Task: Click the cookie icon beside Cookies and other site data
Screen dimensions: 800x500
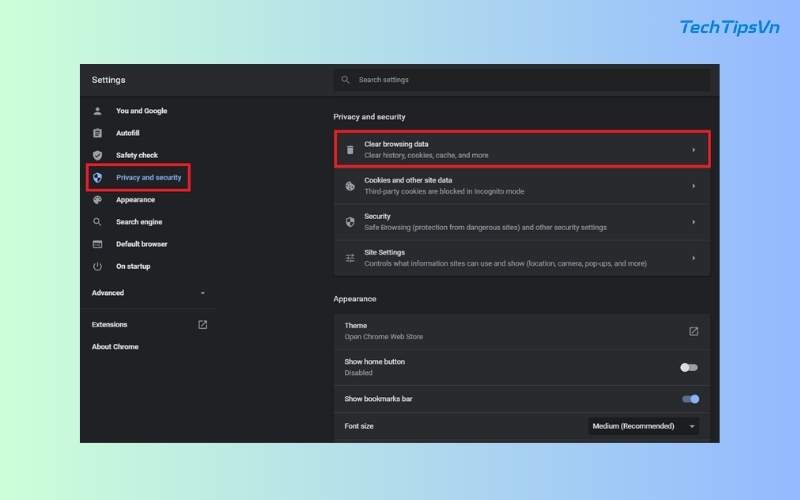Action: [x=350, y=186]
